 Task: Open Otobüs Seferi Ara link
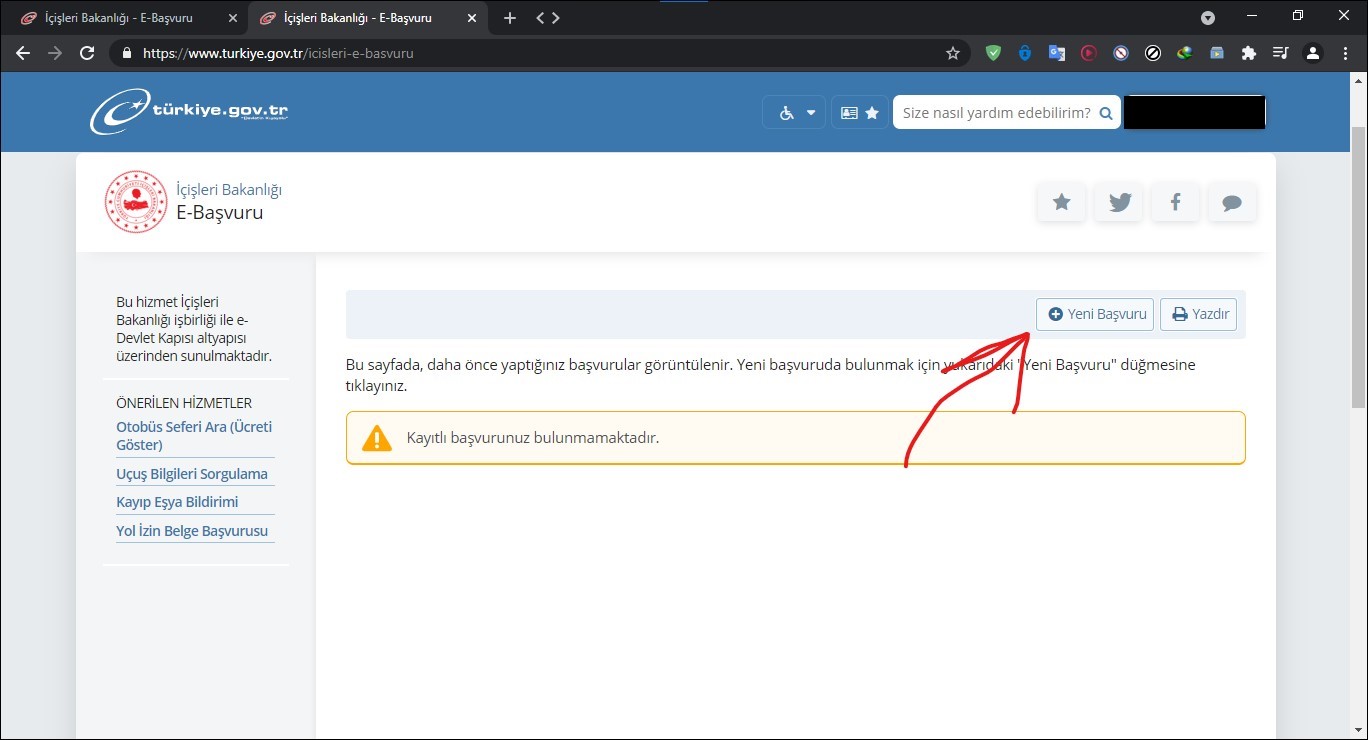coord(194,435)
